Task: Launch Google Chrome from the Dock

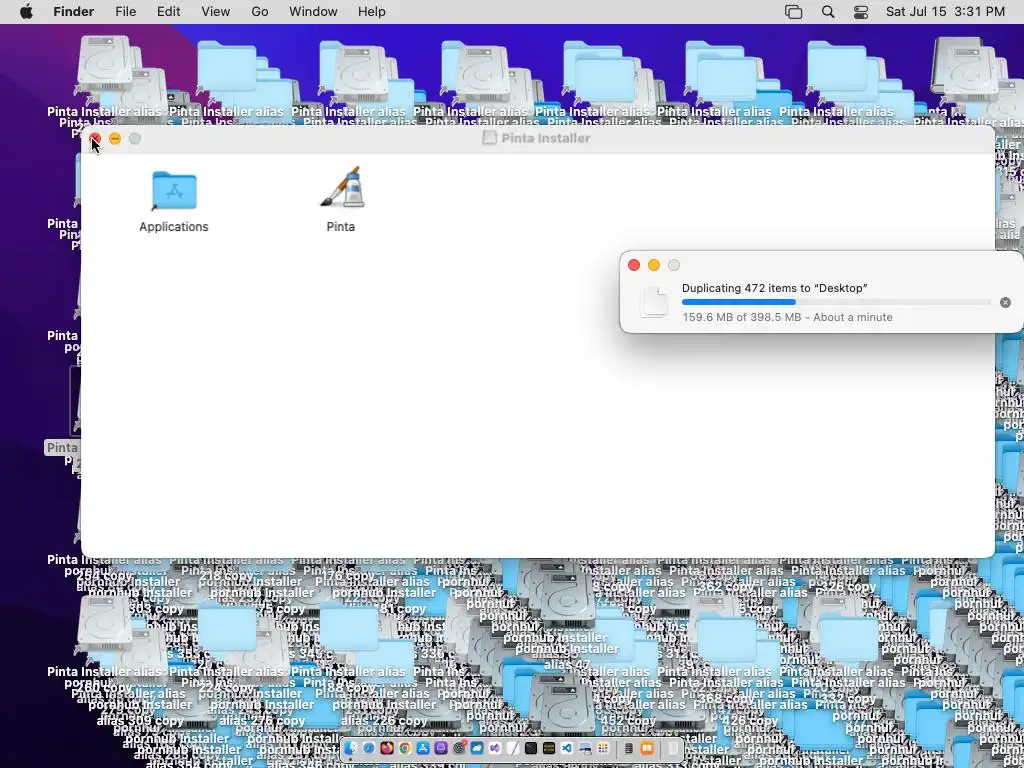Action: point(405,748)
